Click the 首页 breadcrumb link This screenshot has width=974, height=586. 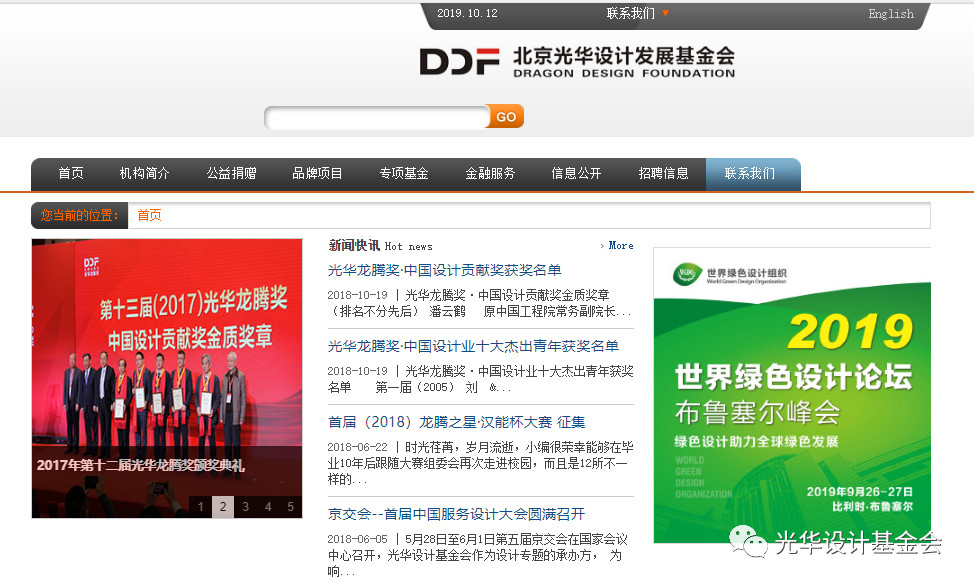coord(149,215)
